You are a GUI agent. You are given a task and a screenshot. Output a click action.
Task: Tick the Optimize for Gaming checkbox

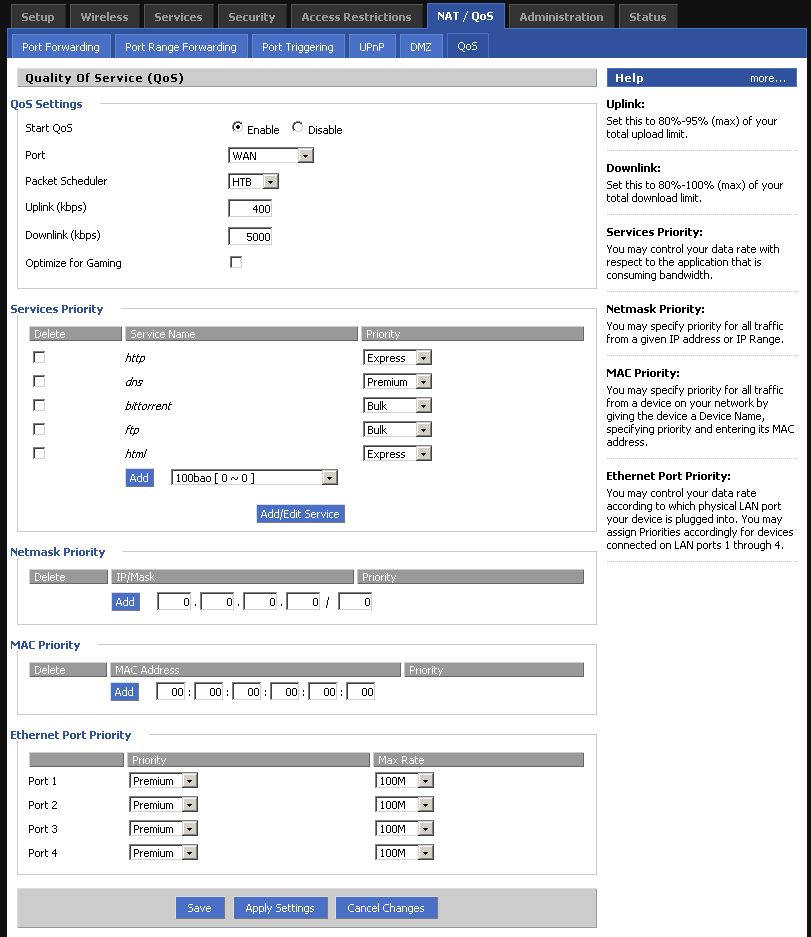236,262
